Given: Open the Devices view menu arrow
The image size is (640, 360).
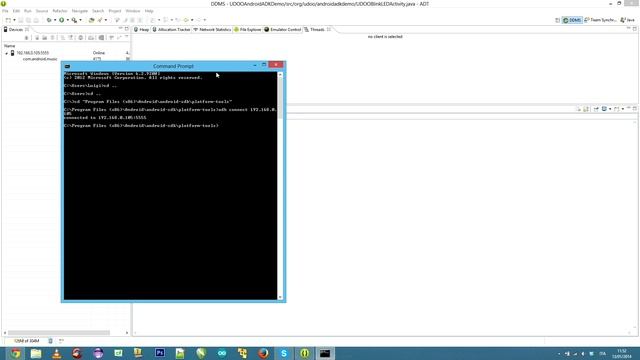Looking at the screenshot, I should pyautogui.click(x=127, y=37).
